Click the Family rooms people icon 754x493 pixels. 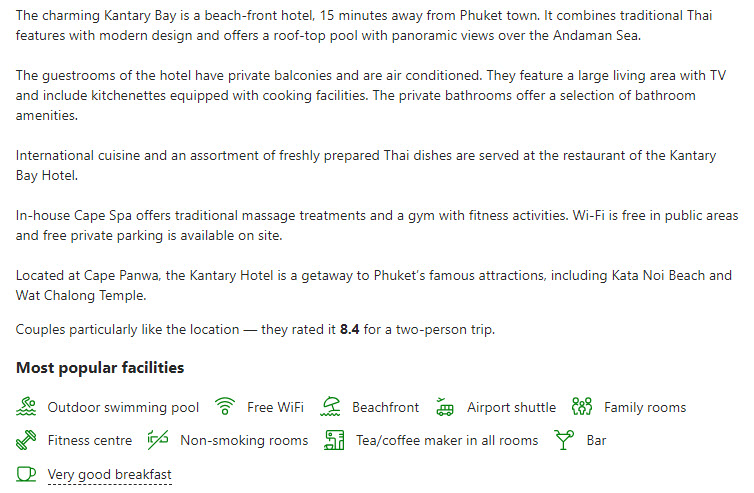(x=581, y=406)
